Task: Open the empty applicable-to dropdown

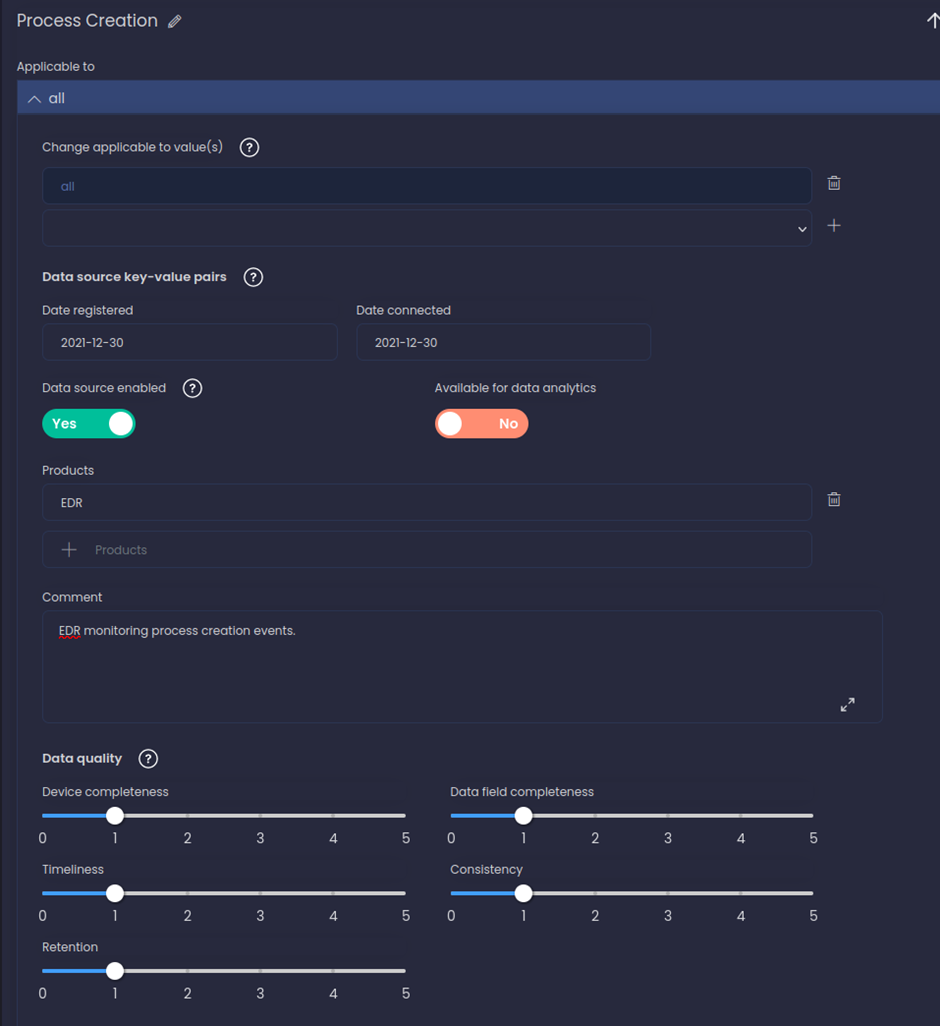Action: (x=801, y=228)
